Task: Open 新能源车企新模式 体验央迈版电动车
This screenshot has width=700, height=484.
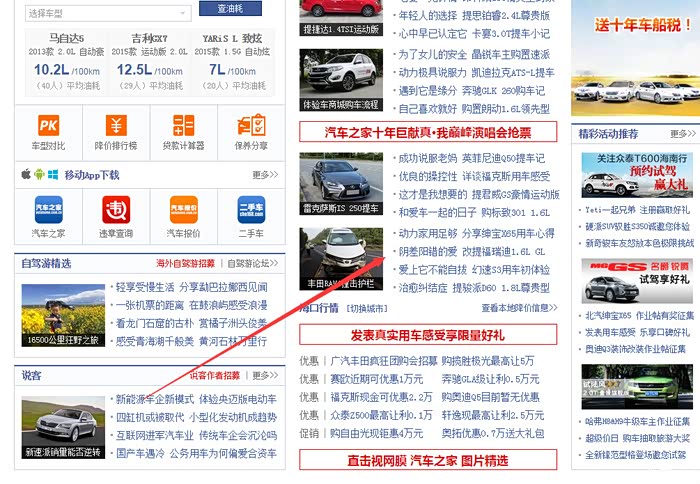Action: 196,399
